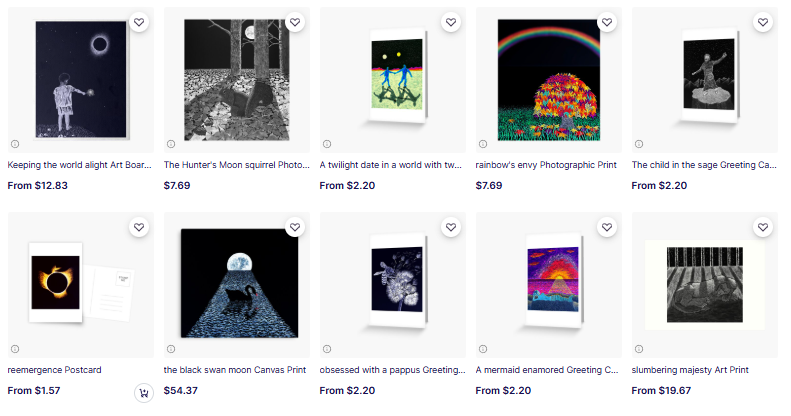This screenshot has width=791, height=416.
Task: Add reemergence Postcard to favorites
Action: coord(139,227)
